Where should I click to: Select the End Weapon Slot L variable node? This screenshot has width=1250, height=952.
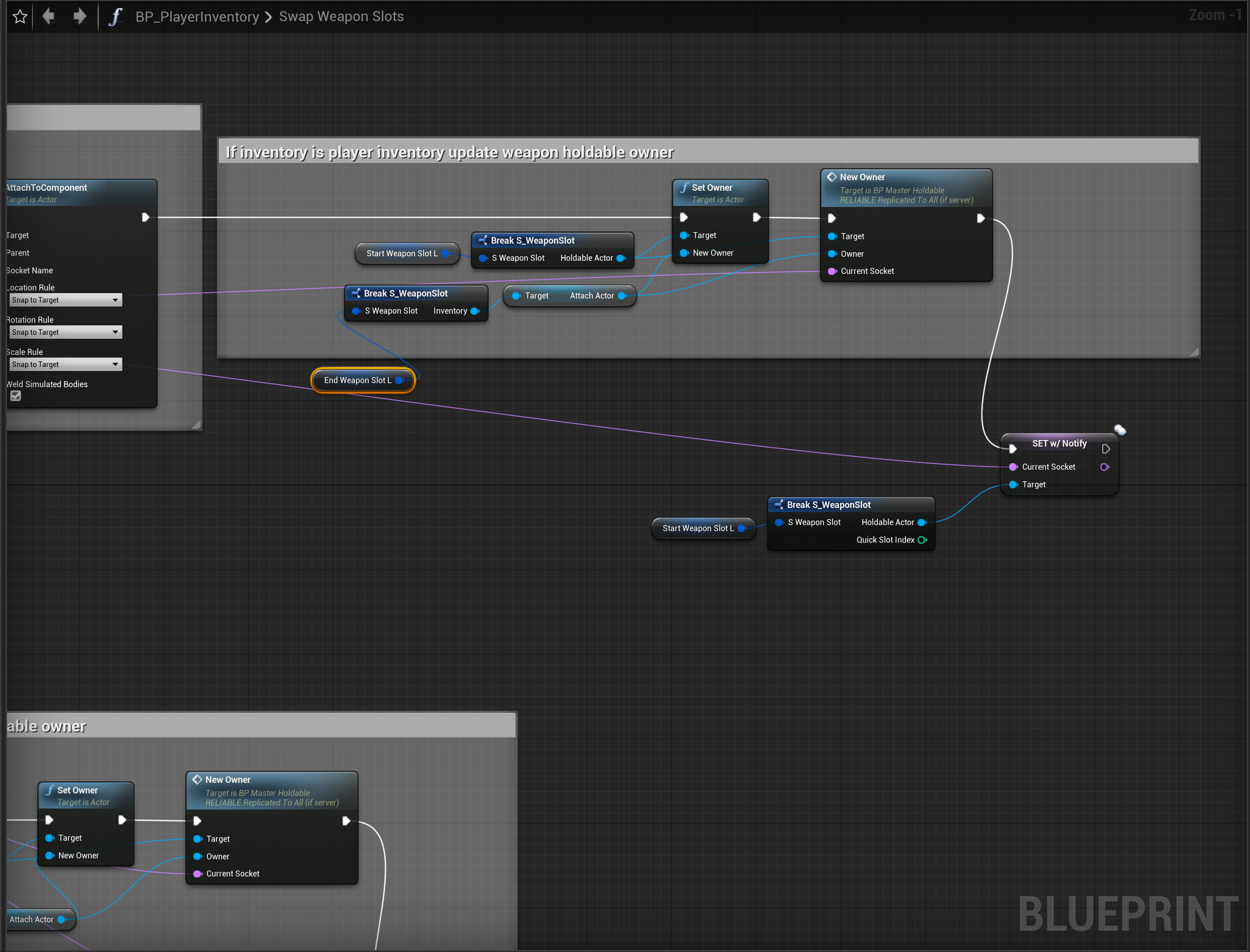358,380
